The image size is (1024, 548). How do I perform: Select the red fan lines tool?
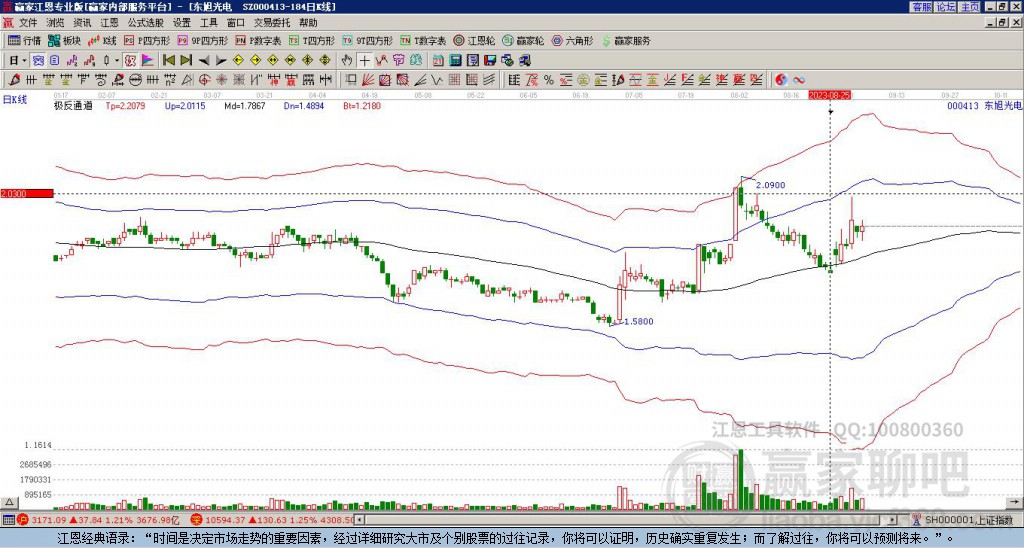coord(368,80)
